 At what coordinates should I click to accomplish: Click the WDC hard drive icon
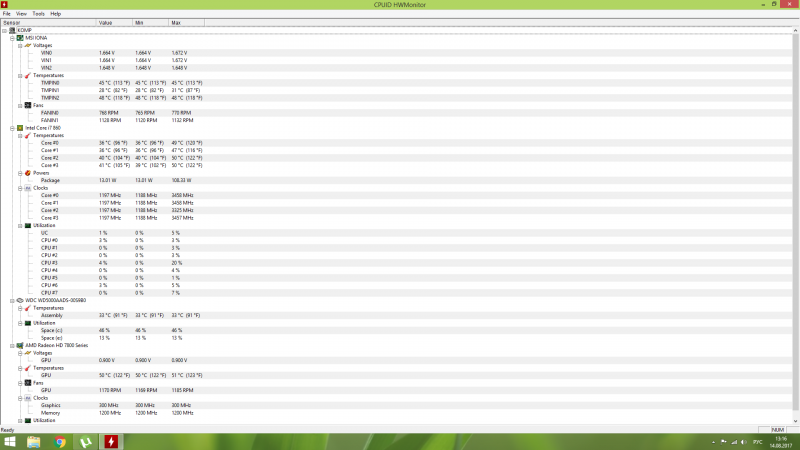pyautogui.click(x=20, y=301)
